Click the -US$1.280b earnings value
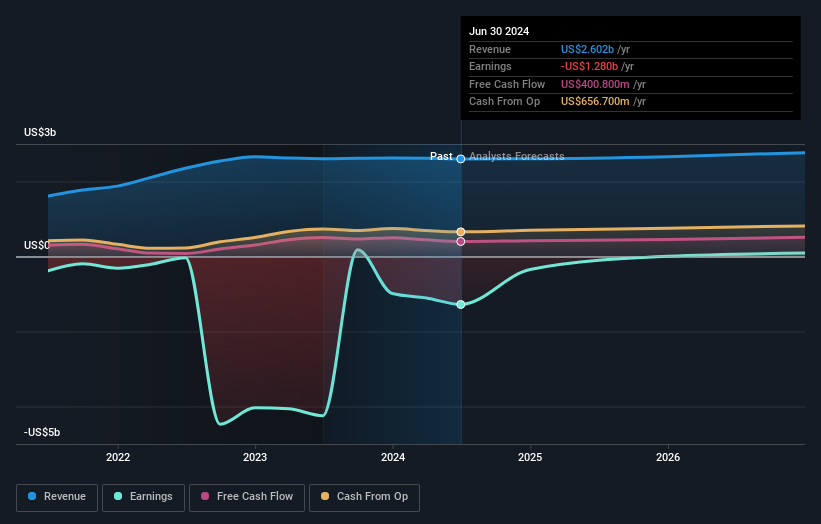 click(589, 66)
